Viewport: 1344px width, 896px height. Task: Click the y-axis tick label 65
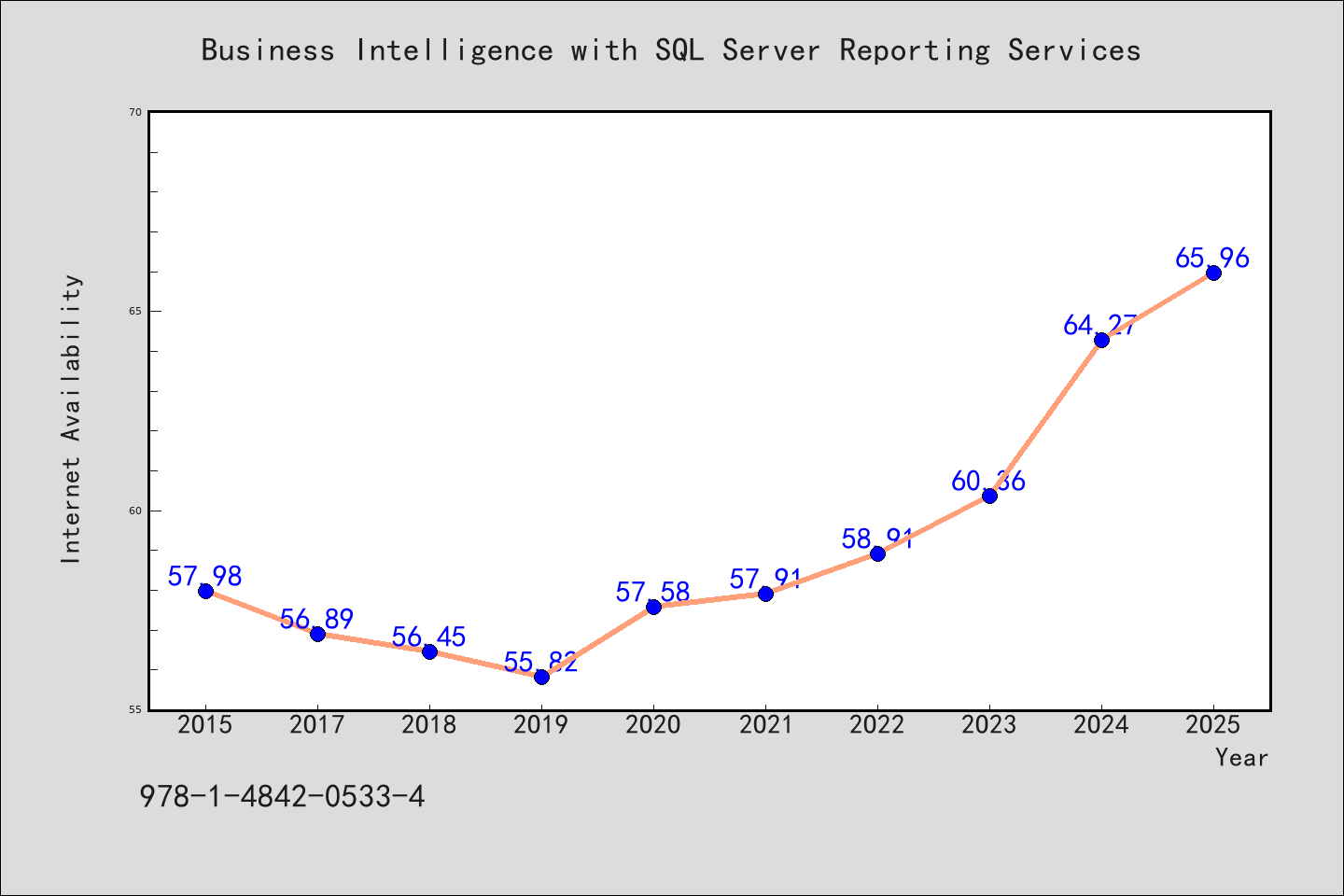[135, 311]
